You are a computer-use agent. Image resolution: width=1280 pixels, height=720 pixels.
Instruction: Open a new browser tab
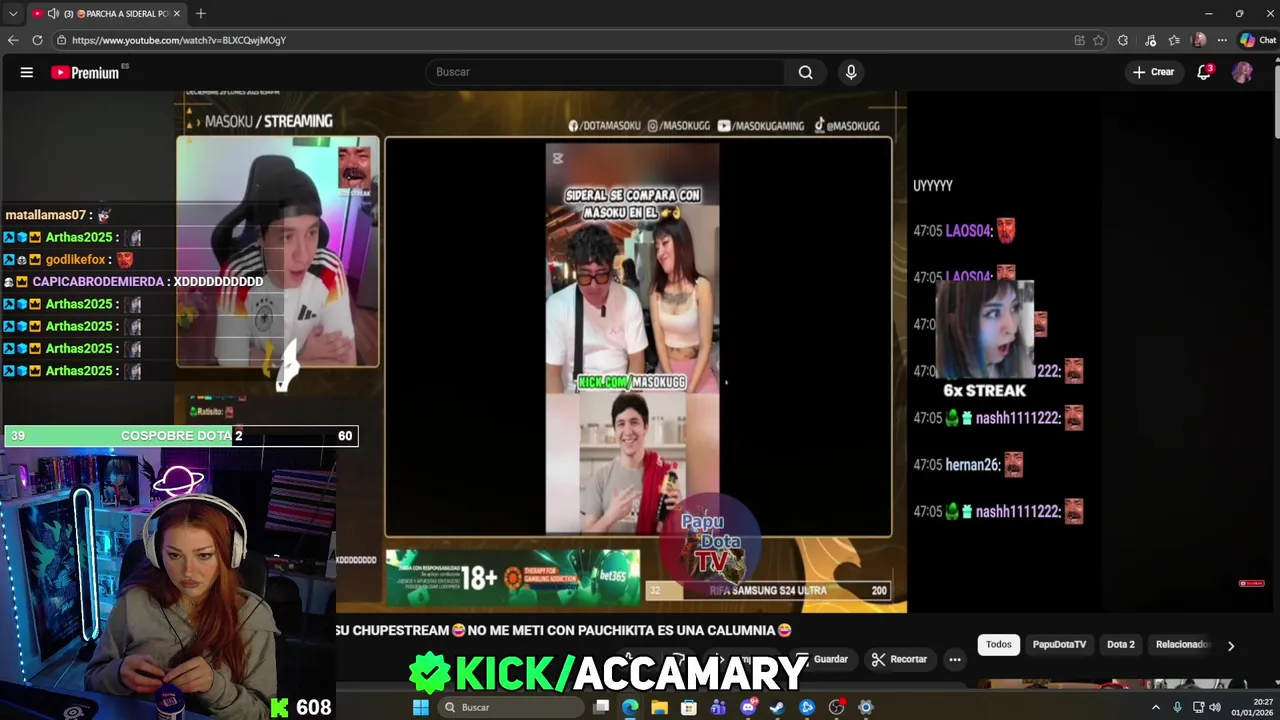201,14
